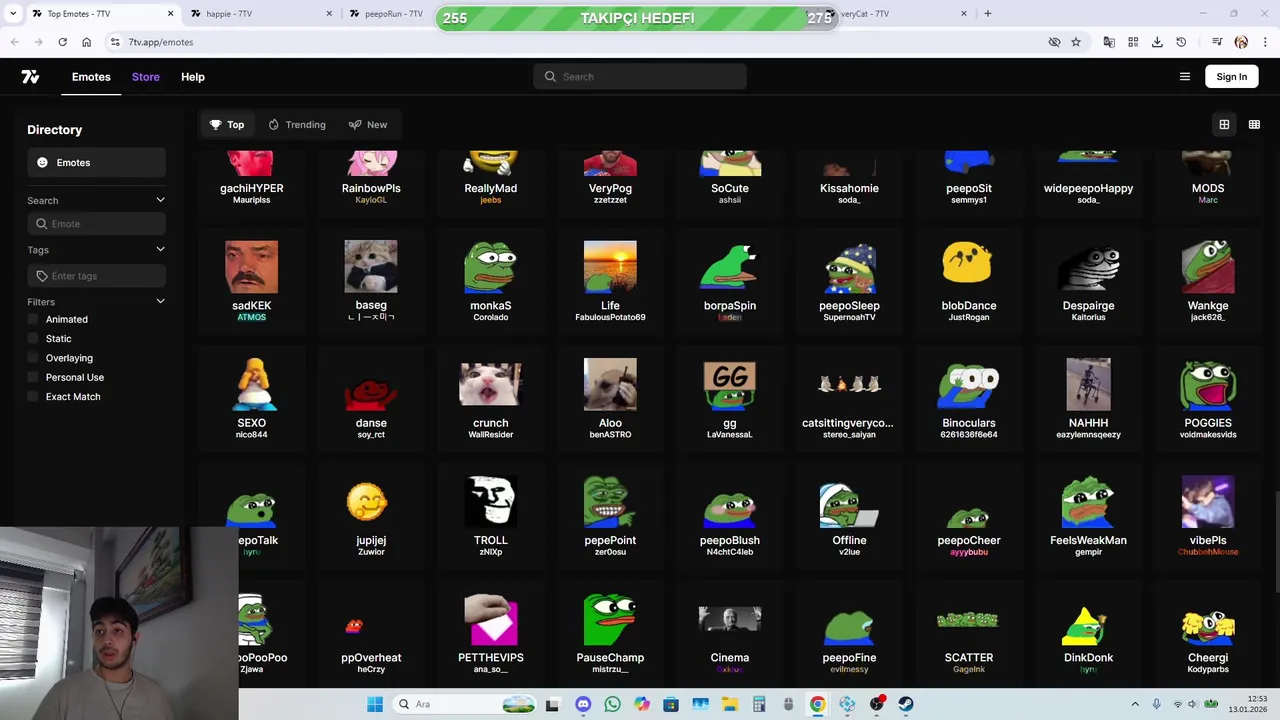
Task: Open the browser downloads icon
Action: pos(1157,42)
